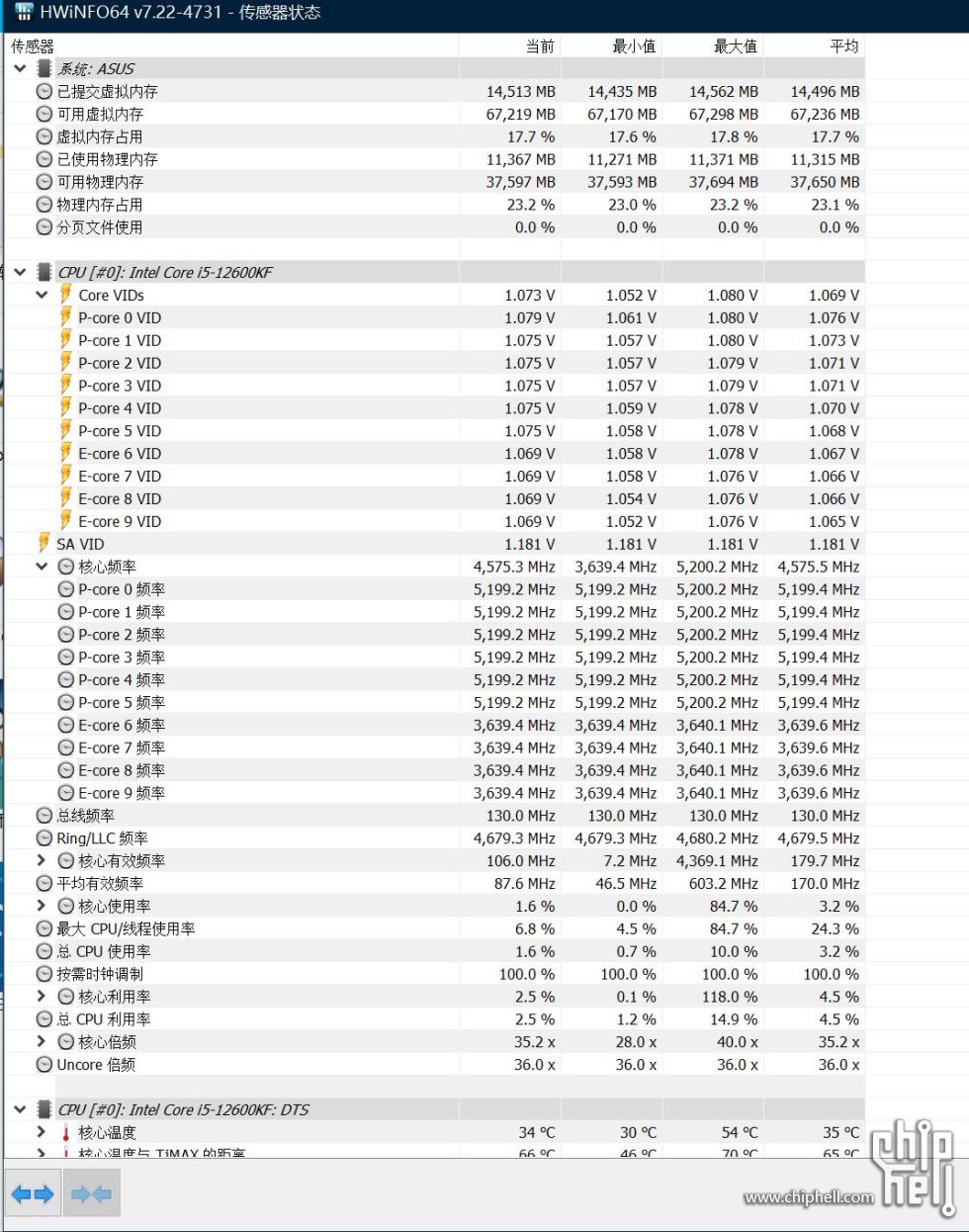Select the 物理内存占用 row label

tap(100, 205)
